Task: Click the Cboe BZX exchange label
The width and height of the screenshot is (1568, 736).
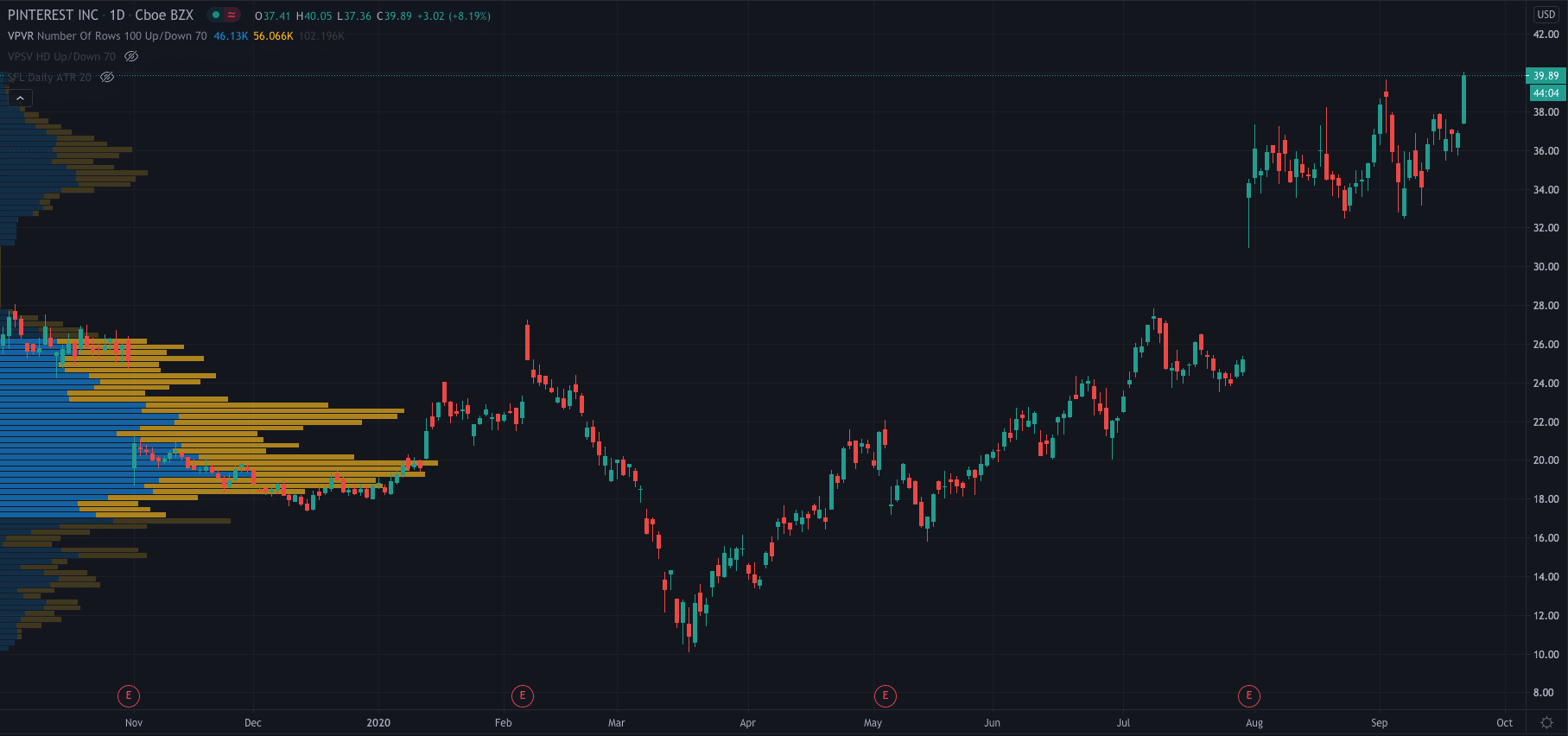Action: click(164, 16)
